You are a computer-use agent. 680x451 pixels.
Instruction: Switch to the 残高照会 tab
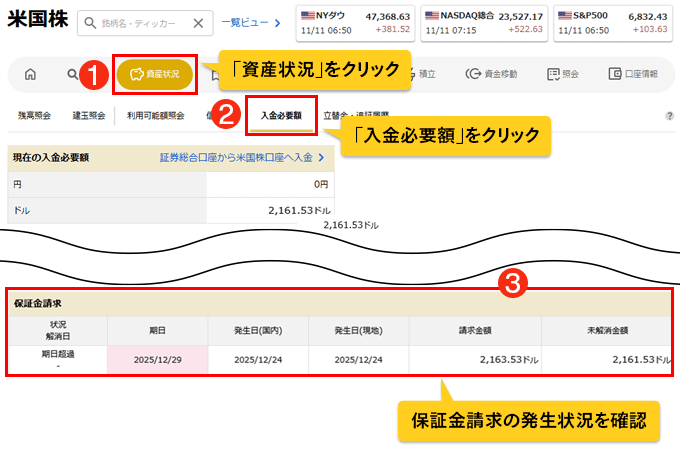tap(34, 115)
